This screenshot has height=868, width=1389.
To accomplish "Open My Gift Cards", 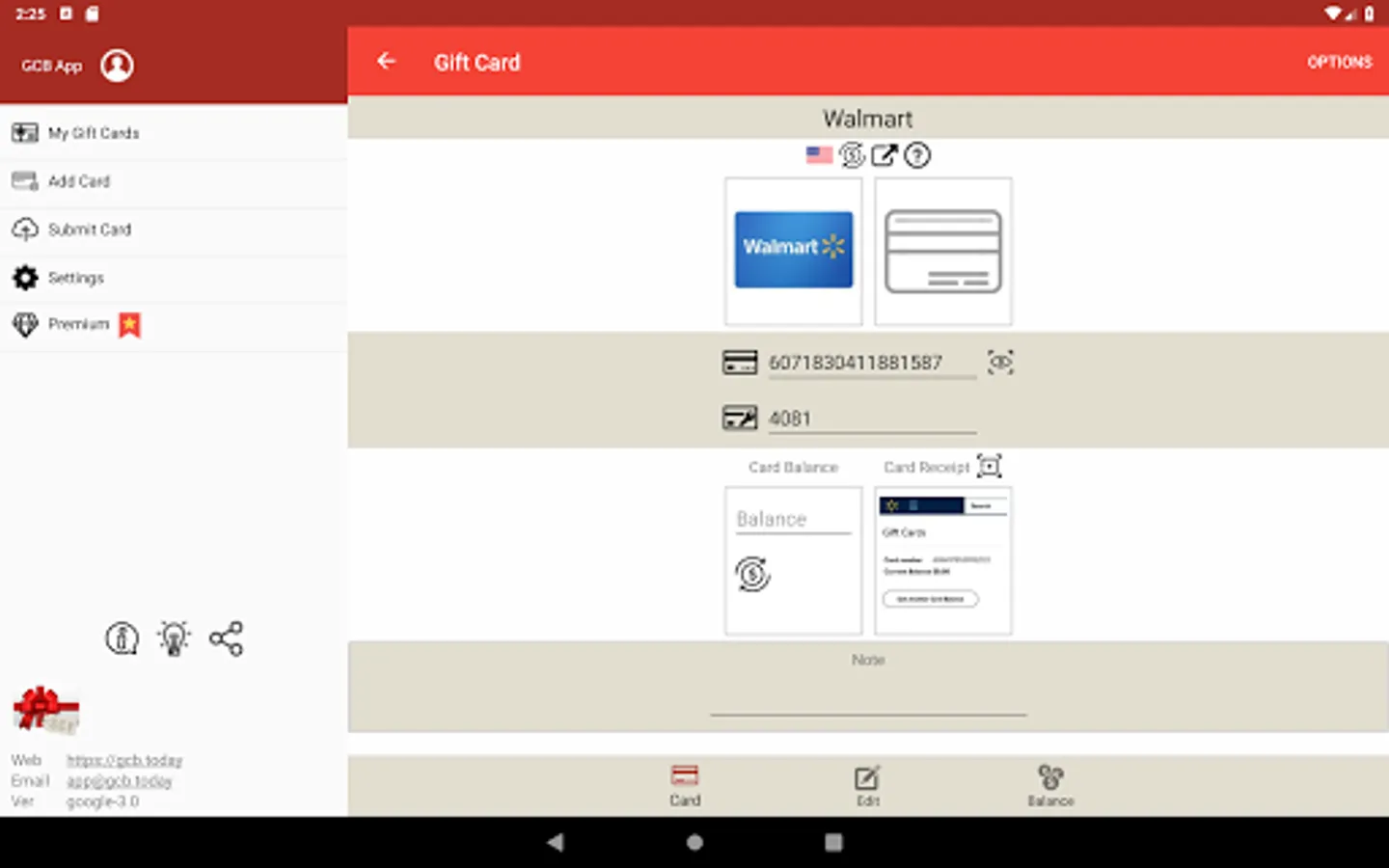I will click(174, 133).
